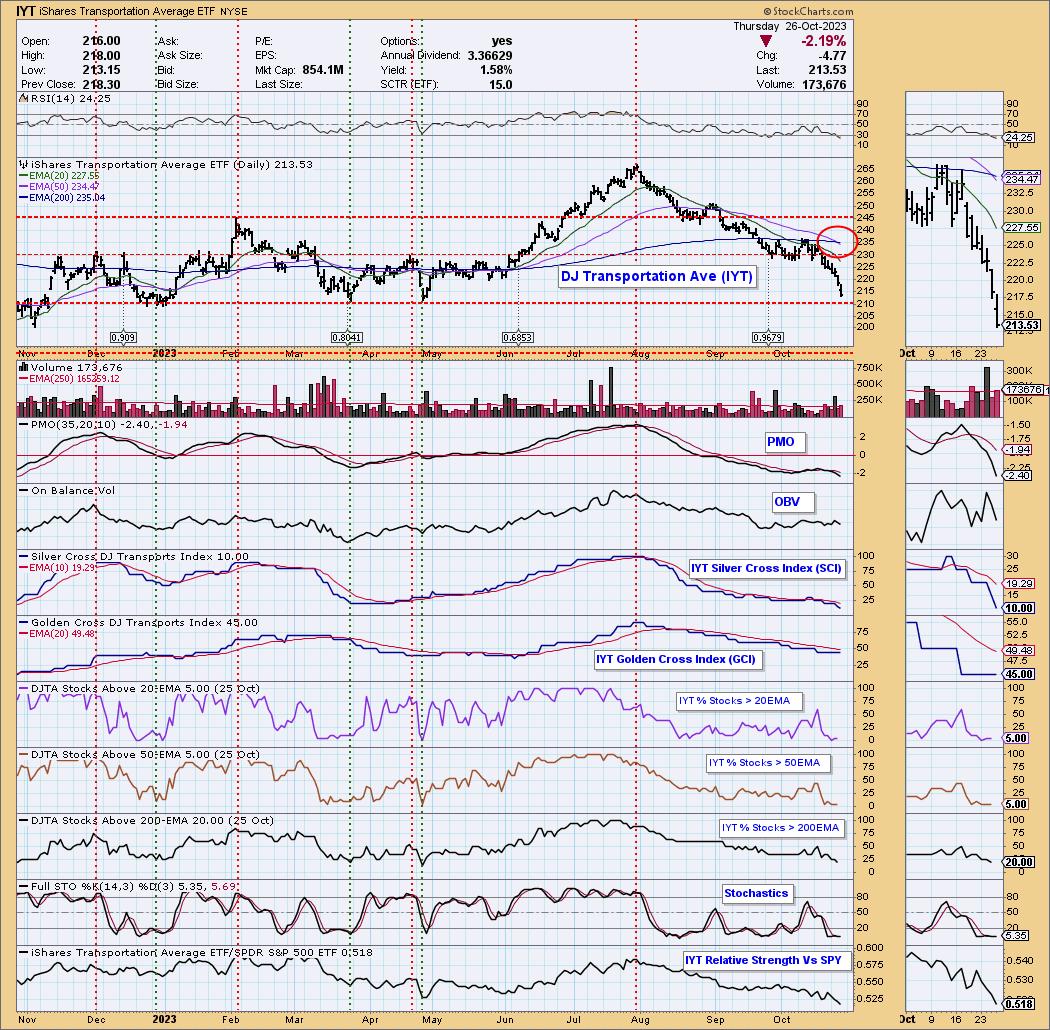Click the volume bars icon in the Volume legend
Viewport: 1050px width, 1030px height.
point(23,367)
